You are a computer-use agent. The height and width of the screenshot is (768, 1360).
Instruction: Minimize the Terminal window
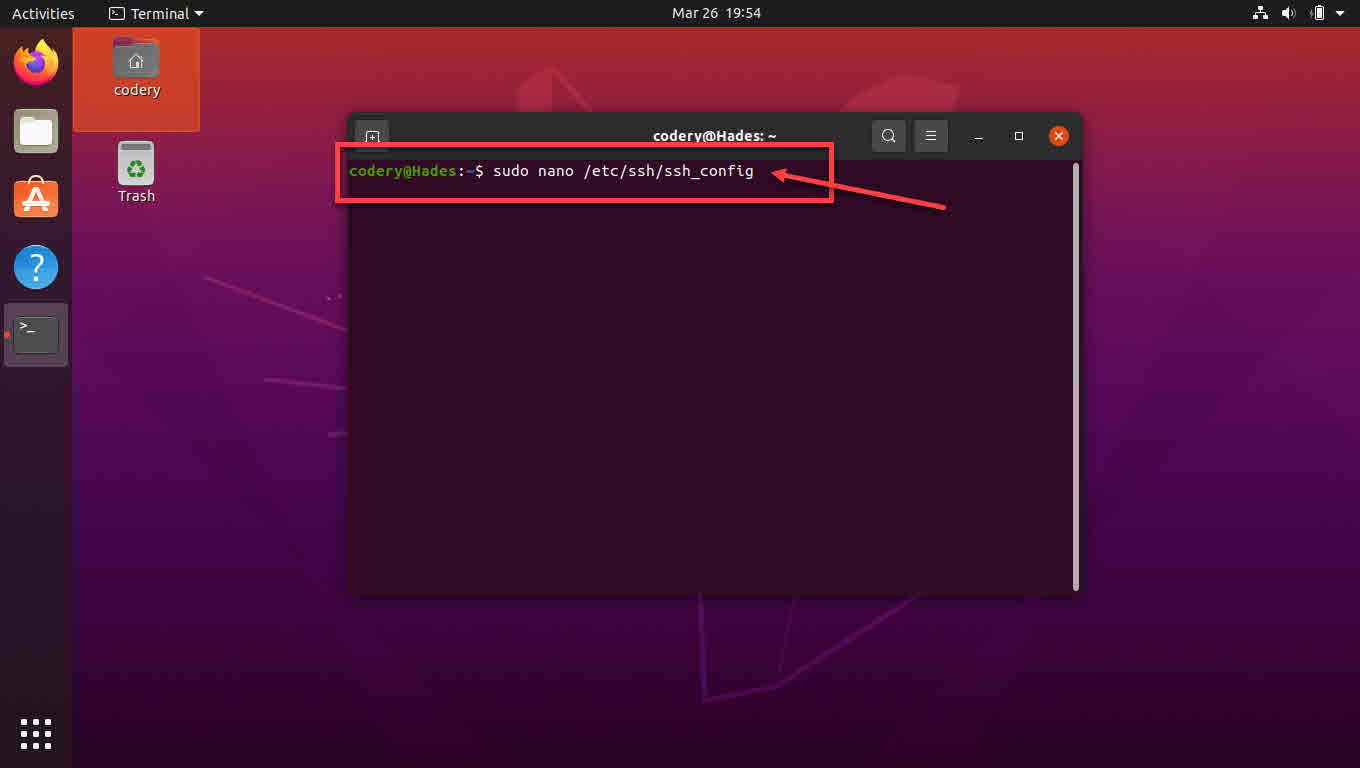click(979, 136)
